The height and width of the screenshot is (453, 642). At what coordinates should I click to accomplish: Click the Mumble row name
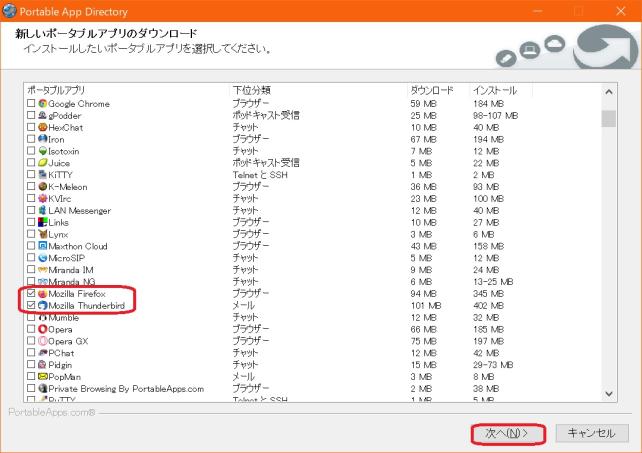tap(63, 317)
